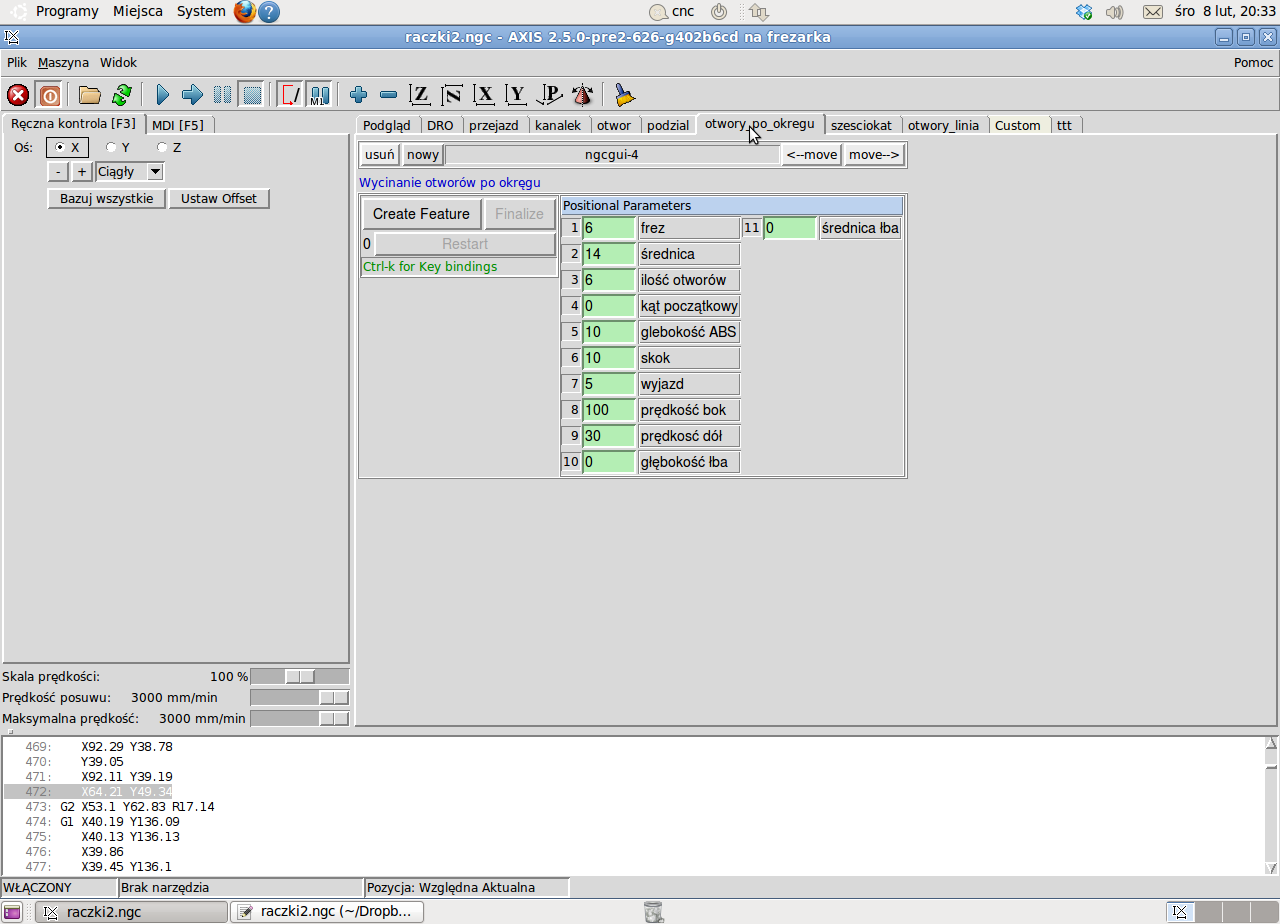Click the usuń button
The image size is (1280, 924).
tap(380, 155)
